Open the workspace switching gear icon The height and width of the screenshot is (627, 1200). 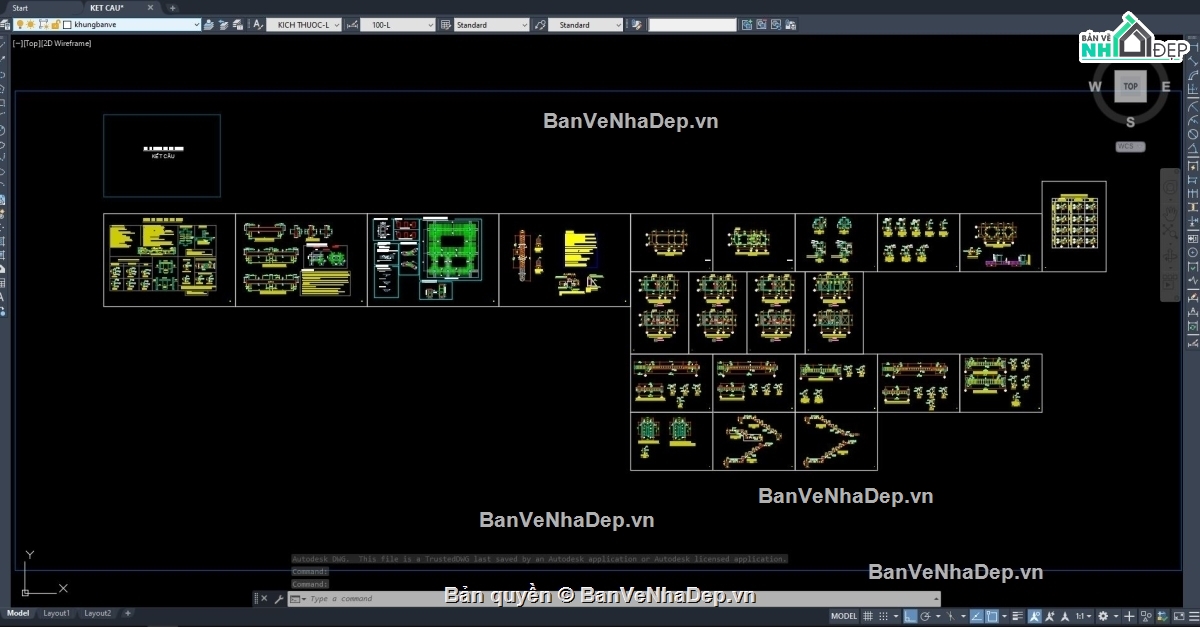(x=1103, y=616)
